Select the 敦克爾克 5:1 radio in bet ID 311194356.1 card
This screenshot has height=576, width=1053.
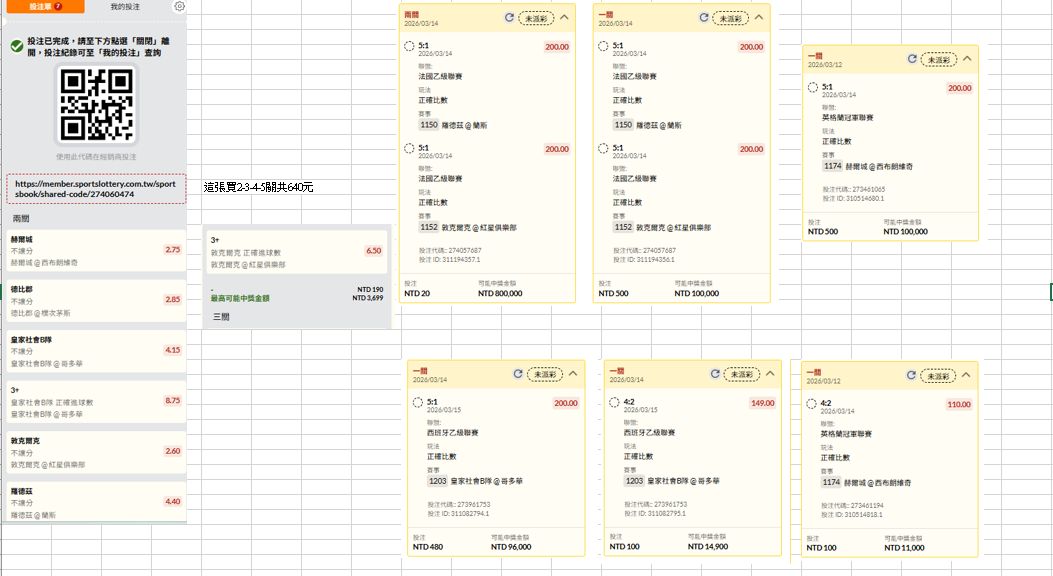tap(603, 148)
